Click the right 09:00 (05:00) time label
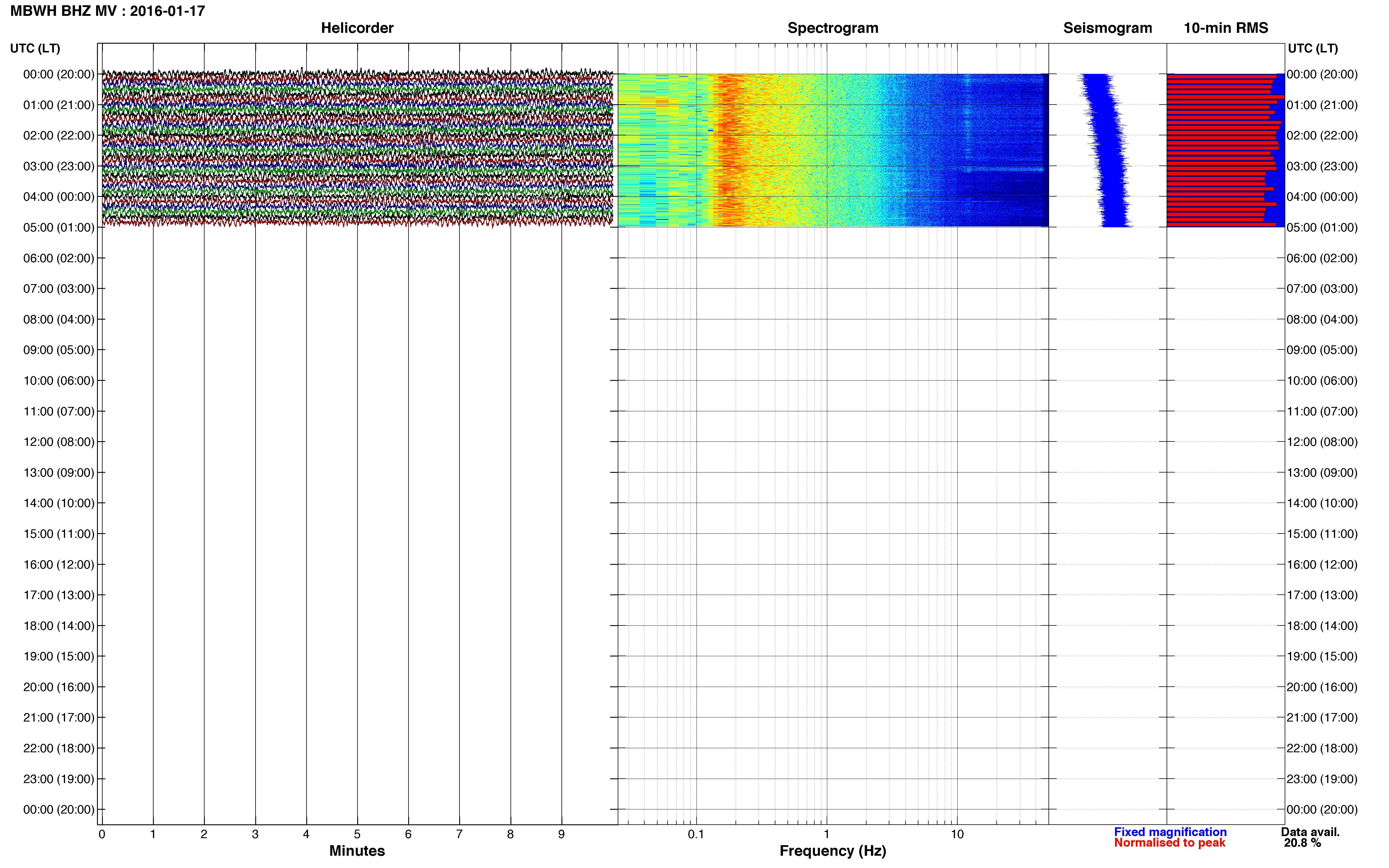 pyautogui.click(x=1322, y=350)
